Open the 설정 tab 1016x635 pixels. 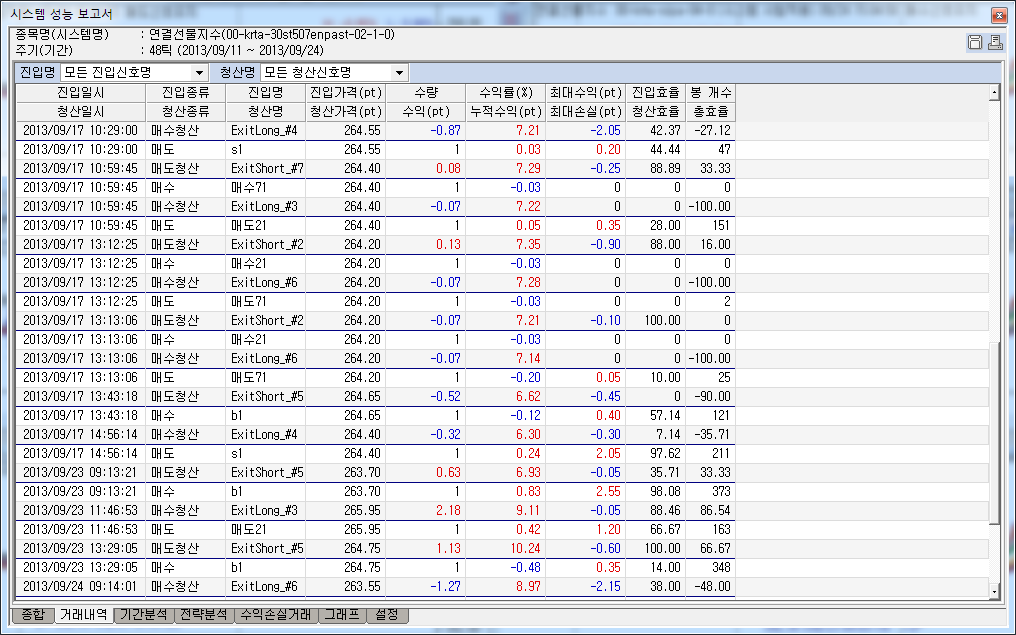point(387,615)
